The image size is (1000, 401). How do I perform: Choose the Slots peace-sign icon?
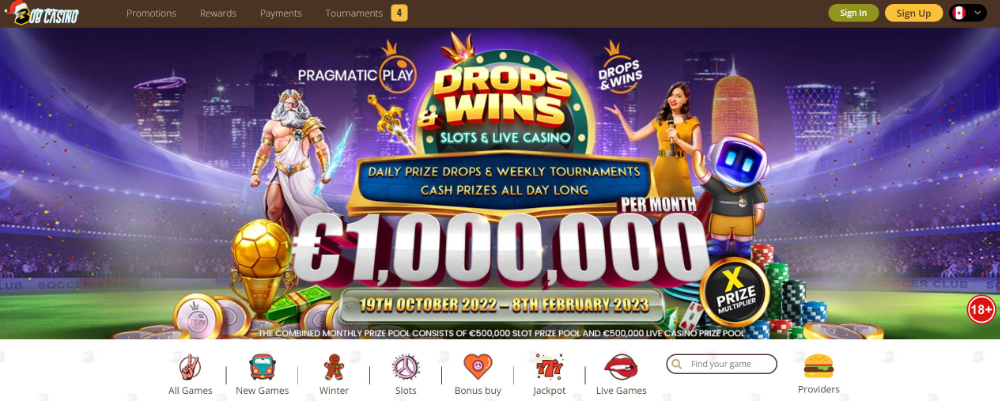point(406,368)
